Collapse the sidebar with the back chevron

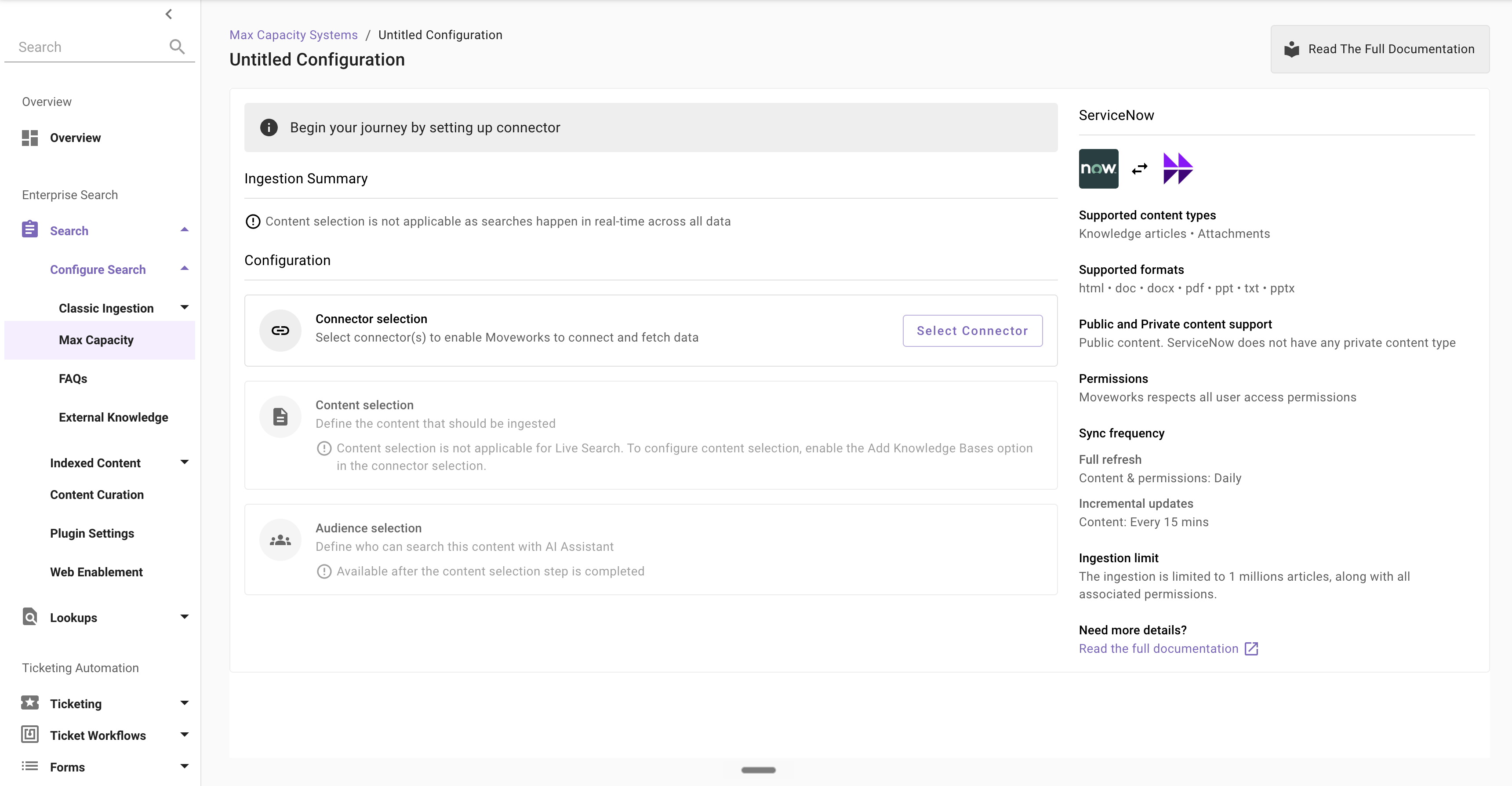pos(169,14)
